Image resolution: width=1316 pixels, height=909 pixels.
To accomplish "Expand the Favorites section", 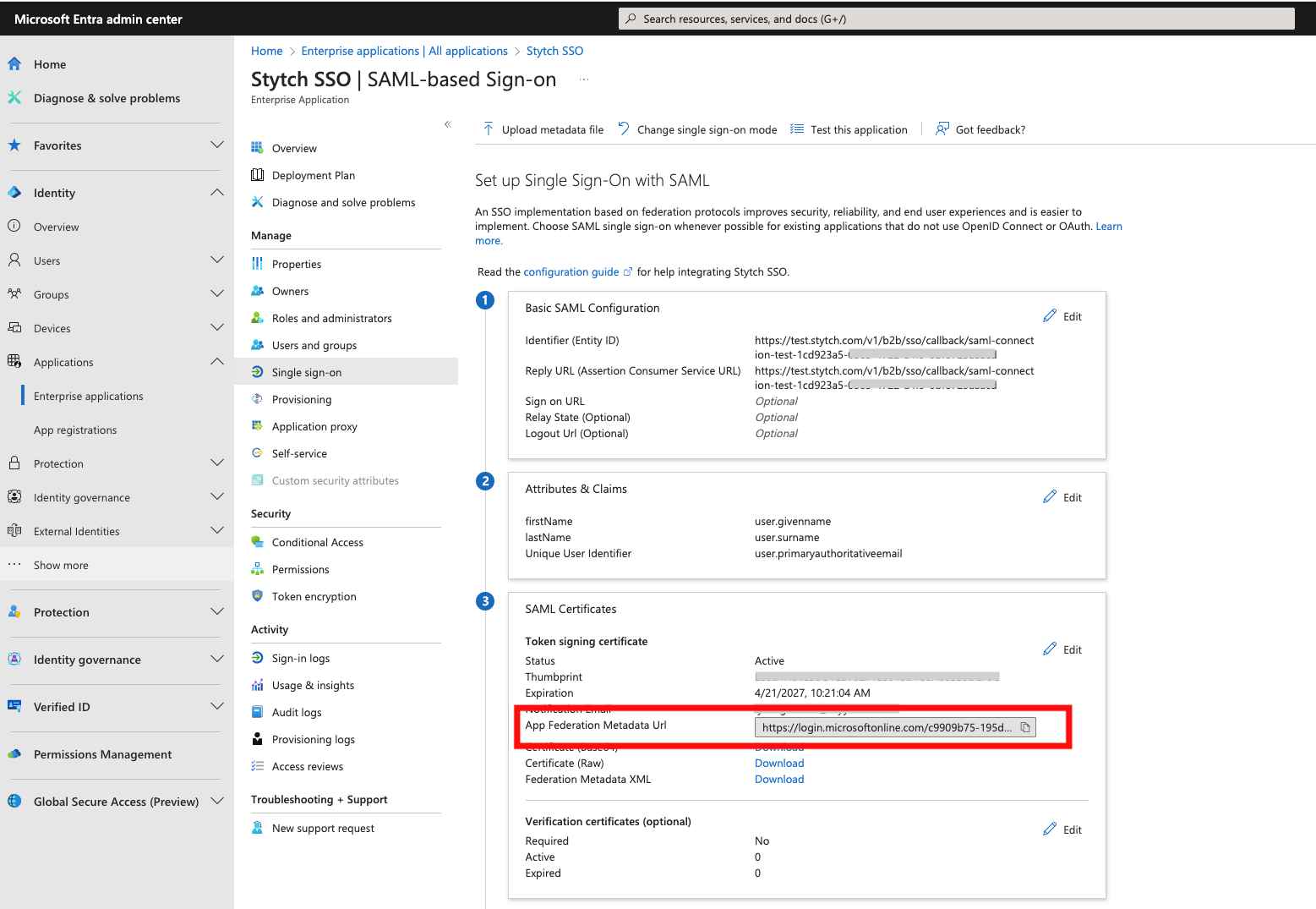I will point(216,145).
